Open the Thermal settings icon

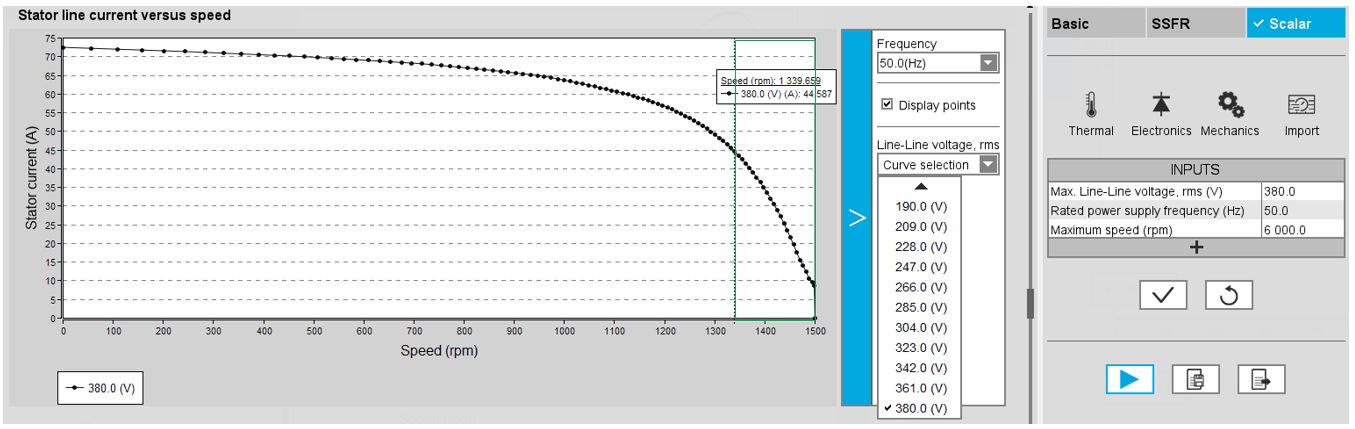point(1090,105)
